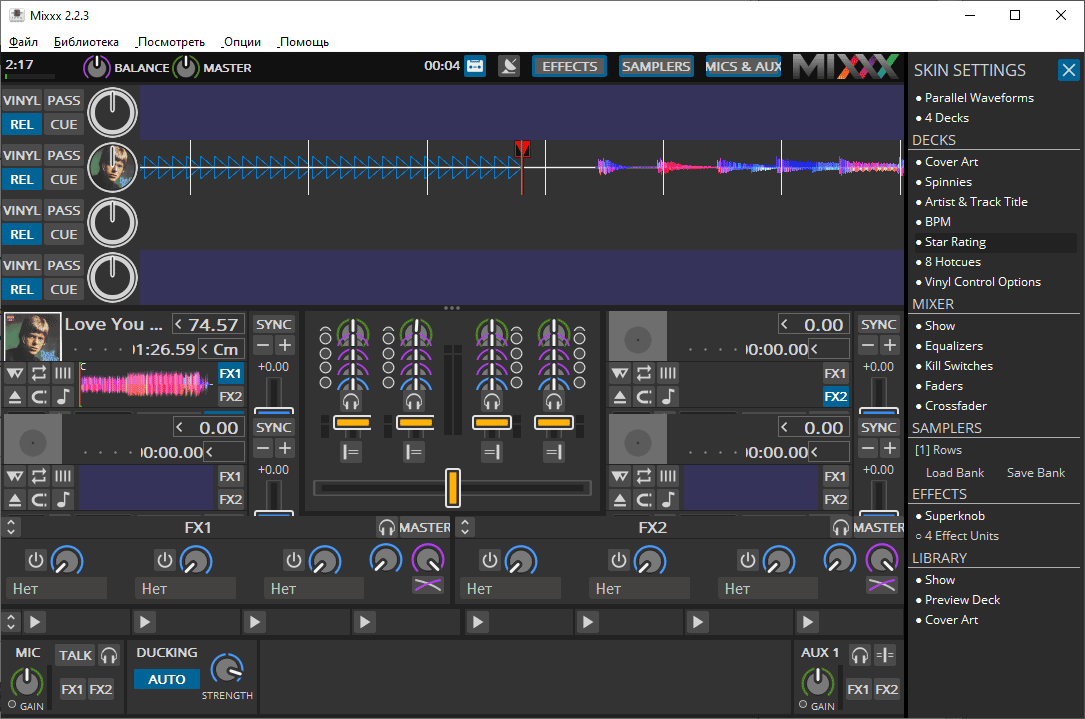
Task: Open the Посмотреть menu
Action: (171, 42)
